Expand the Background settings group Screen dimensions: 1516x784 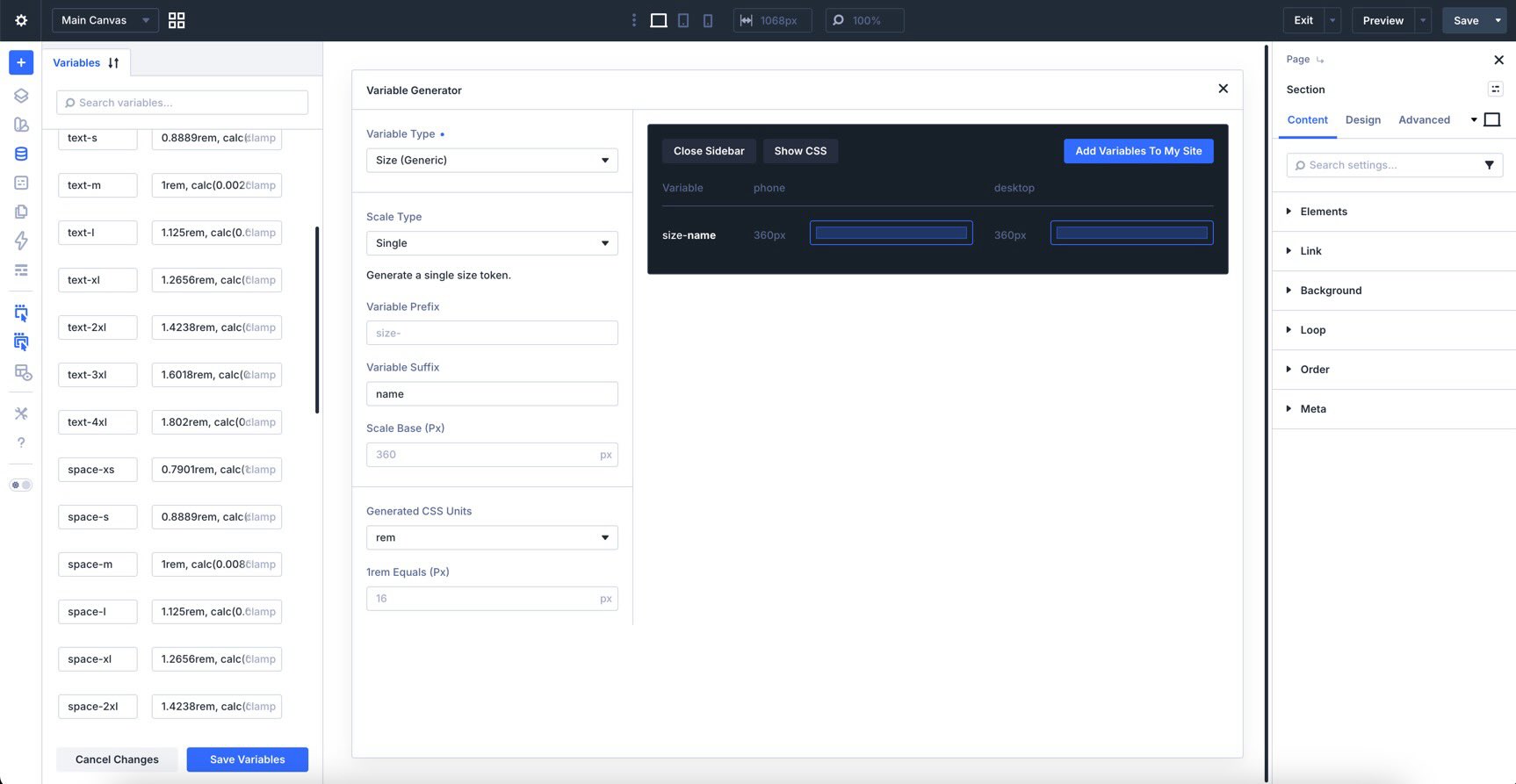point(1395,291)
